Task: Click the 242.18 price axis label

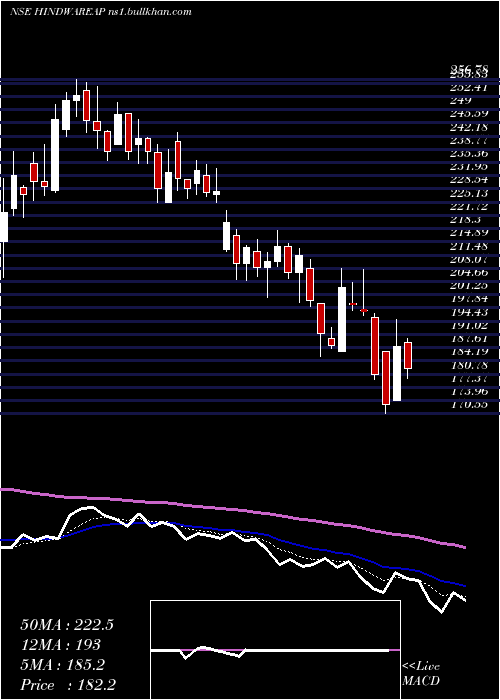Action: click(x=468, y=127)
